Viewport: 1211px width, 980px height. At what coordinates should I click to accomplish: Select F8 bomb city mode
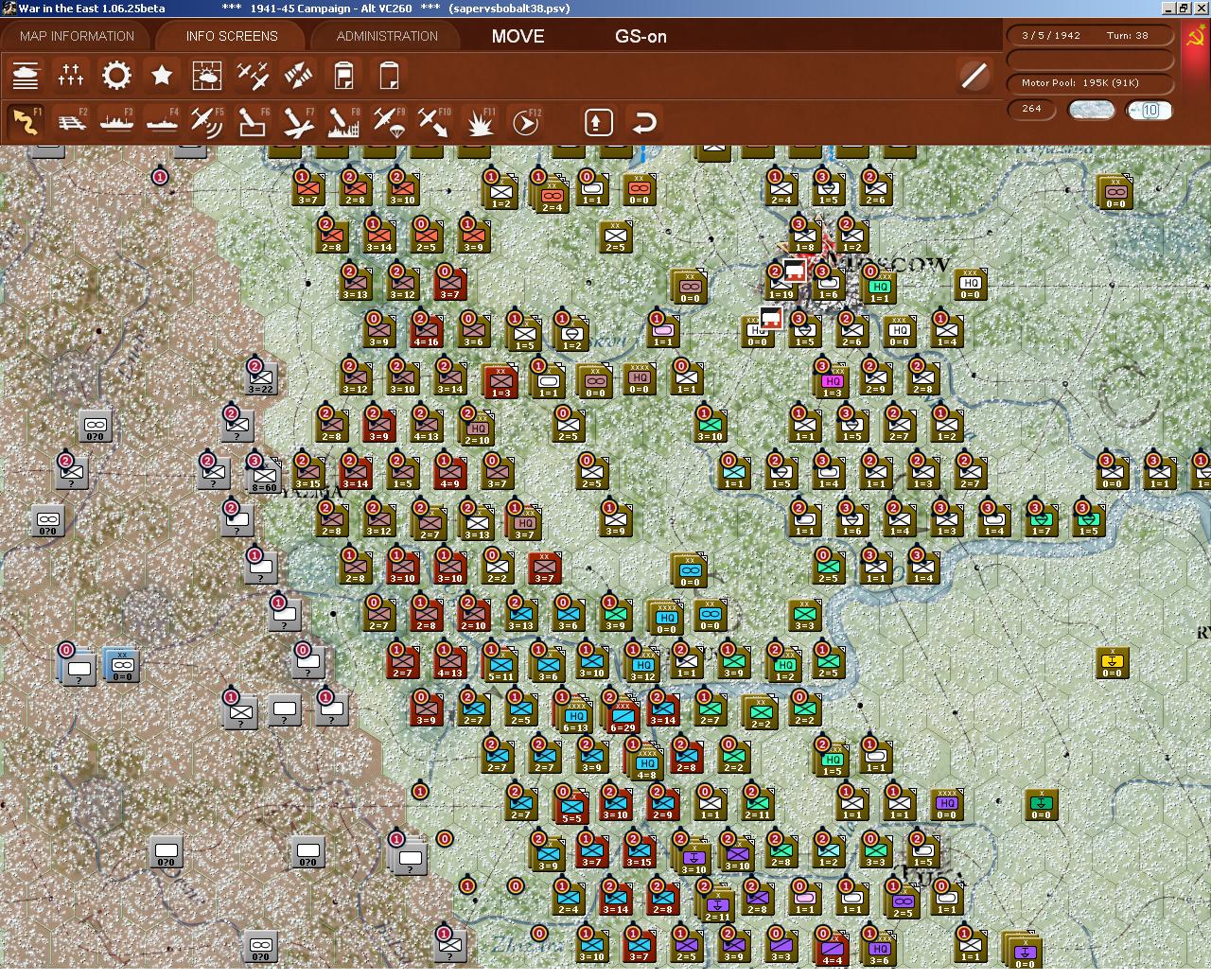point(343,122)
